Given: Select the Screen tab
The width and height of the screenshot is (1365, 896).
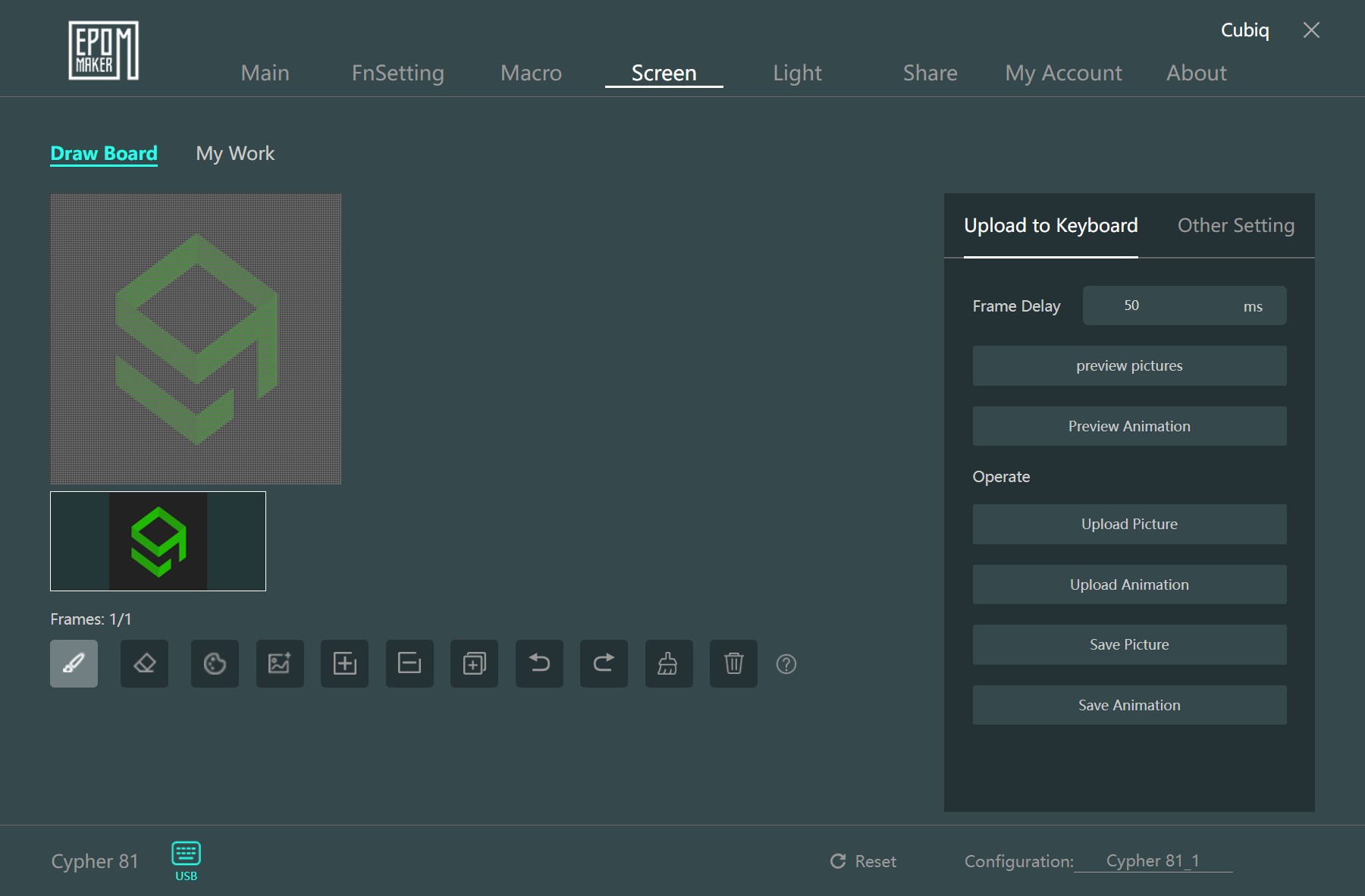Looking at the screenshot, I should (x=664, y=73).
